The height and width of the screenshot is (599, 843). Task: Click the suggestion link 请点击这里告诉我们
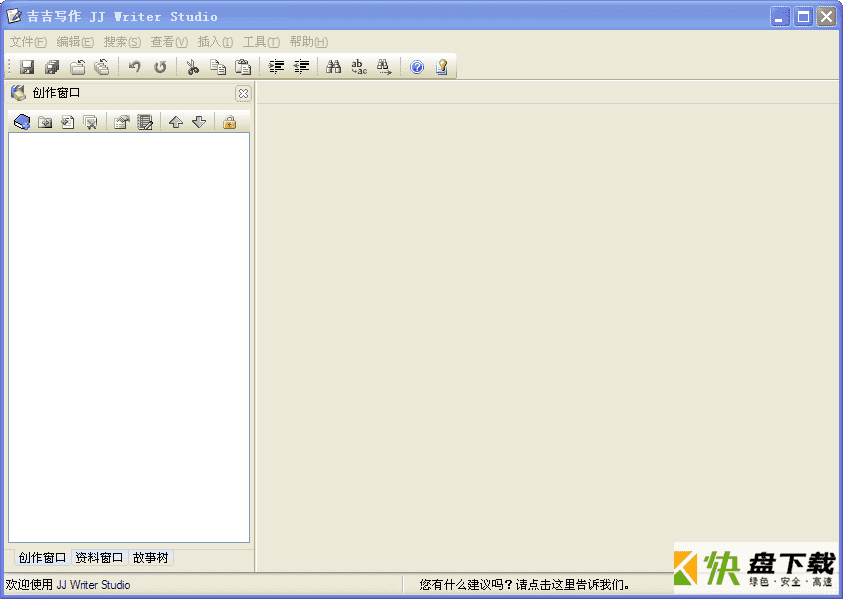click(x=573, y=584)
